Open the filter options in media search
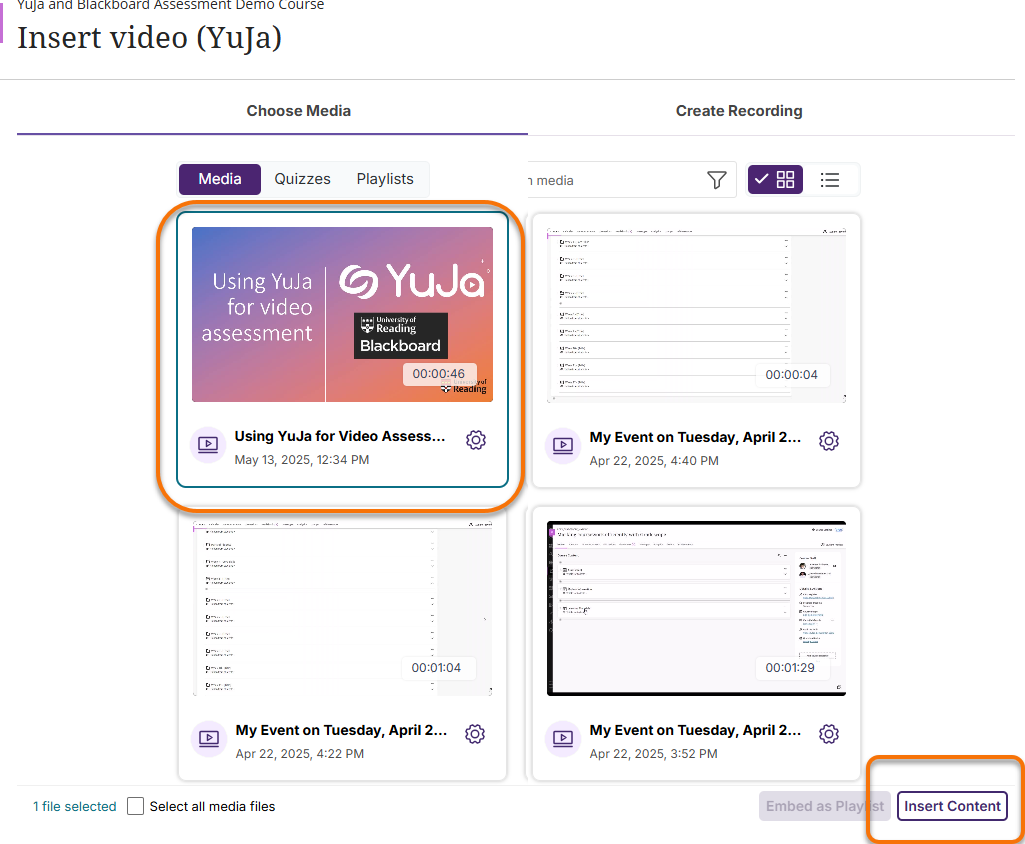The height and width of the screenshot is (844, 1025). 717,179
